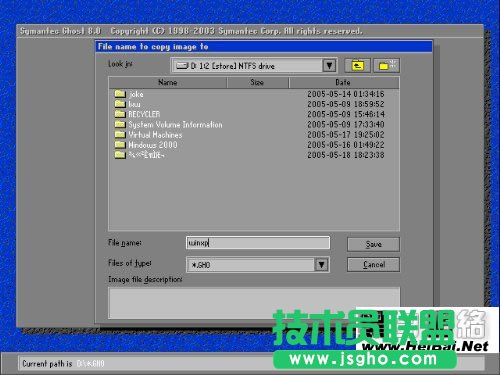
Task: Sort by the Name column header
Action: point(168,82)
